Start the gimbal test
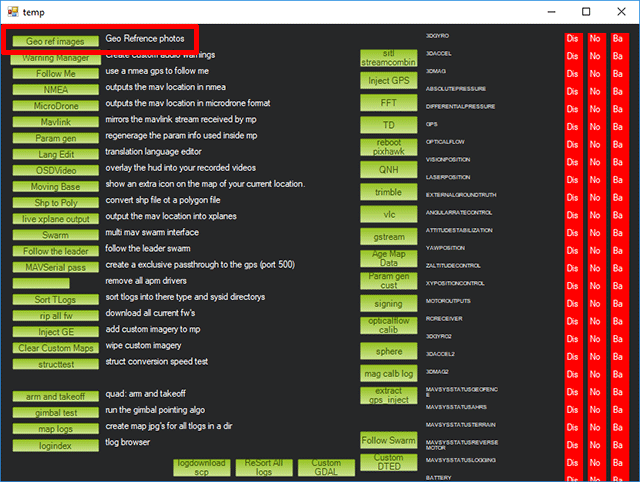 coord(55,412)
